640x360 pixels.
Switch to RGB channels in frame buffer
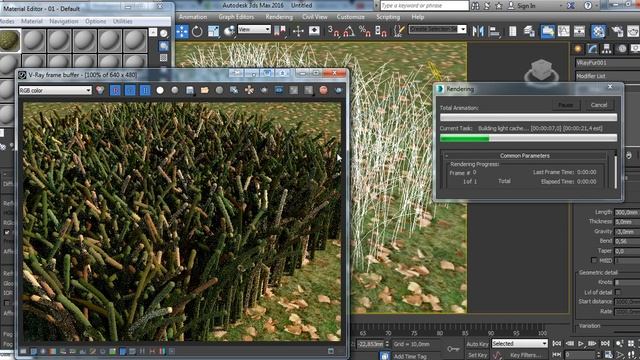click(x=100, y=90)
